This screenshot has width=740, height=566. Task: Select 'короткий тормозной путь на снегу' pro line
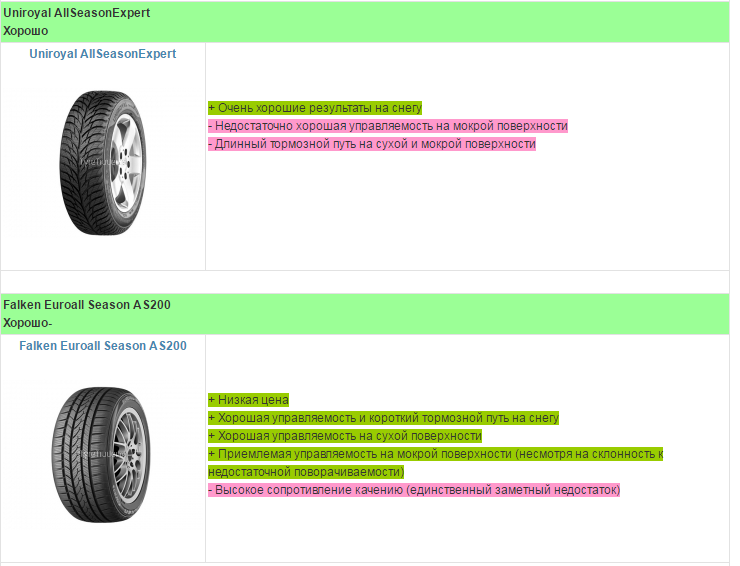(383, 418)
